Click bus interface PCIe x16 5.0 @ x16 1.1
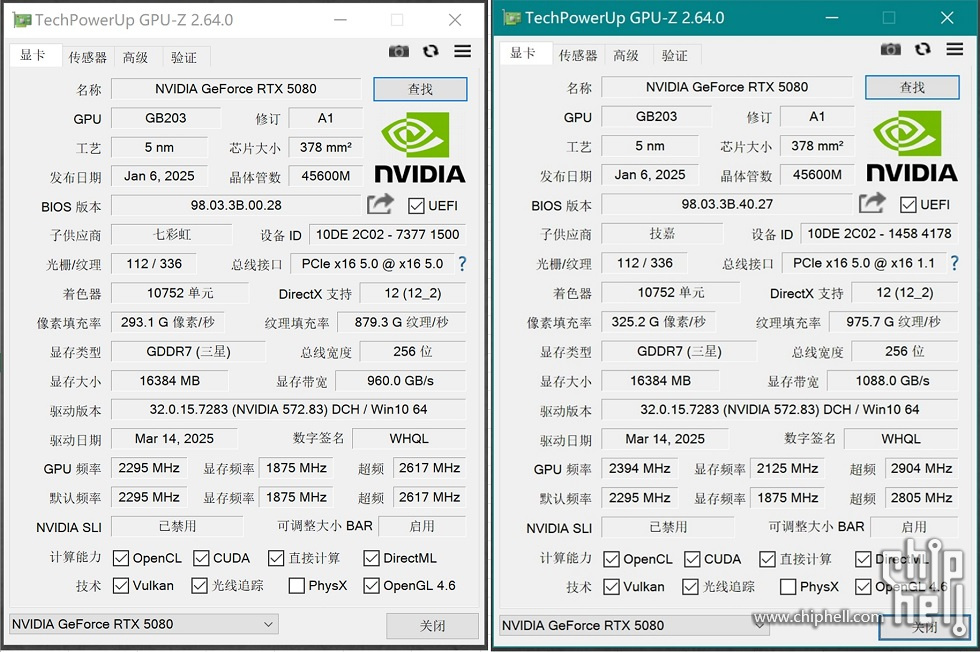The image size is (980, 652). point(864,263)
